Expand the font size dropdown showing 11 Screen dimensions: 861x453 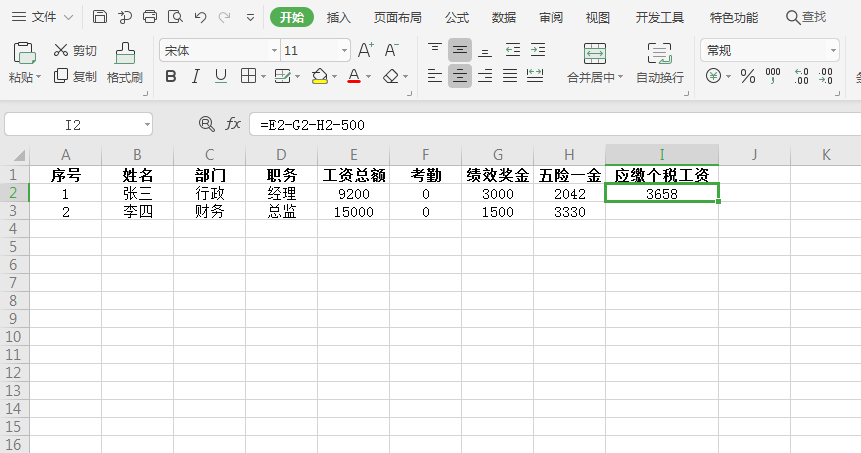tap(344, 51)
